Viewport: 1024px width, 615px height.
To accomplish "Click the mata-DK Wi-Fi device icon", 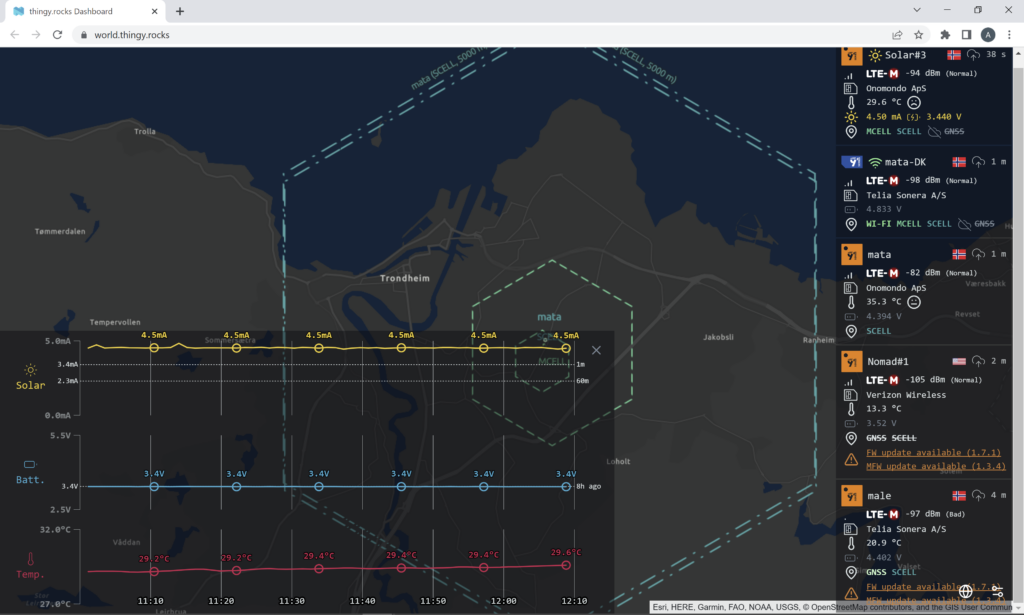I will click(851, 162).
